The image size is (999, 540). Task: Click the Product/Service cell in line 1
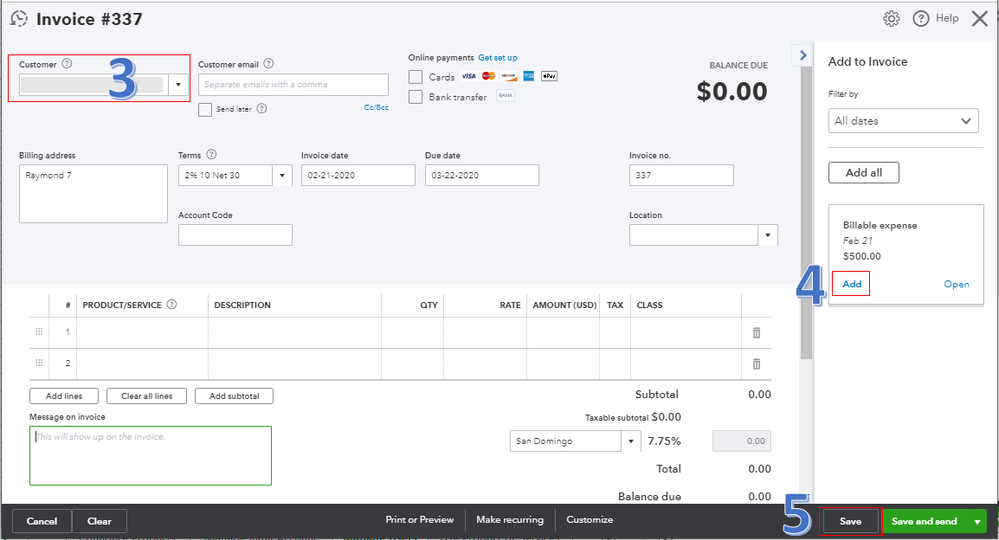[x=142, y=332]
